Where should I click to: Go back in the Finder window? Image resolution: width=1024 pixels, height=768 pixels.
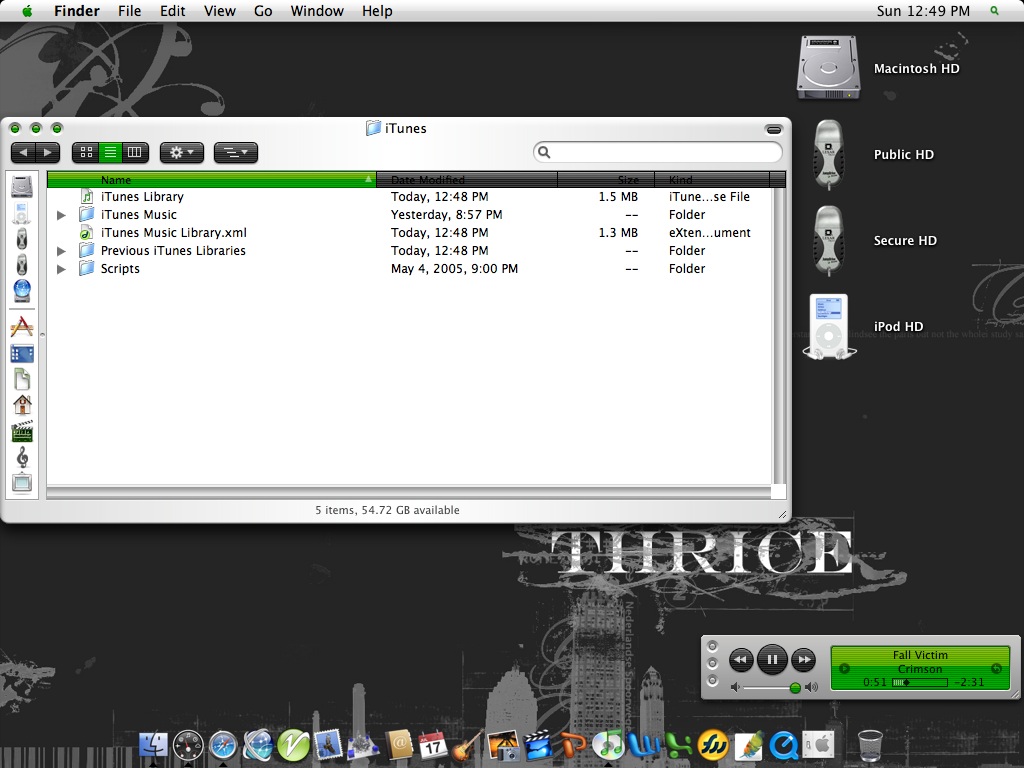24,152
